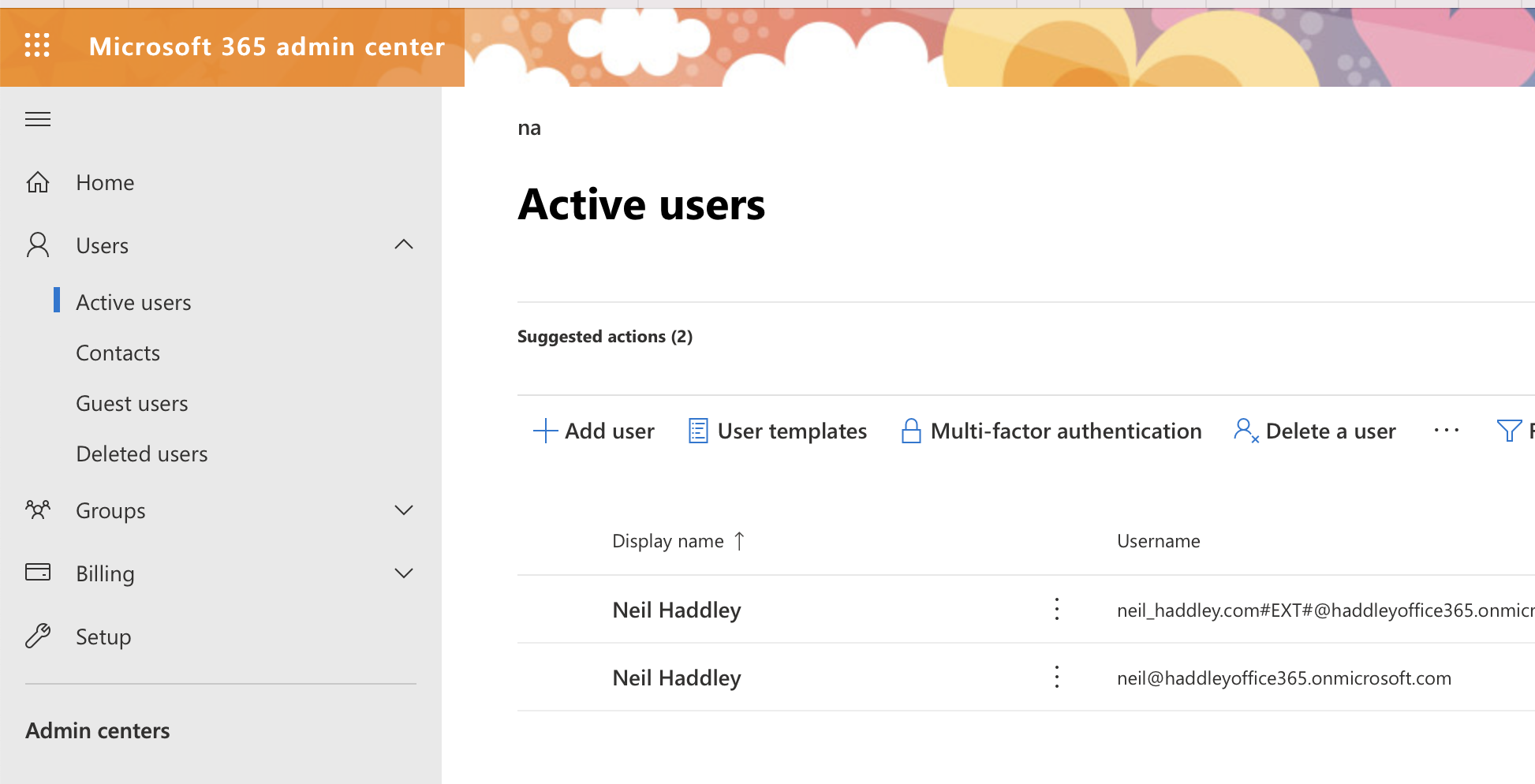The width and height of the screenshot is (1535, 784).
Task: Open row actions for neil@haddleyoffice365.onmicrosoft.com
Action: (1056, 677)
